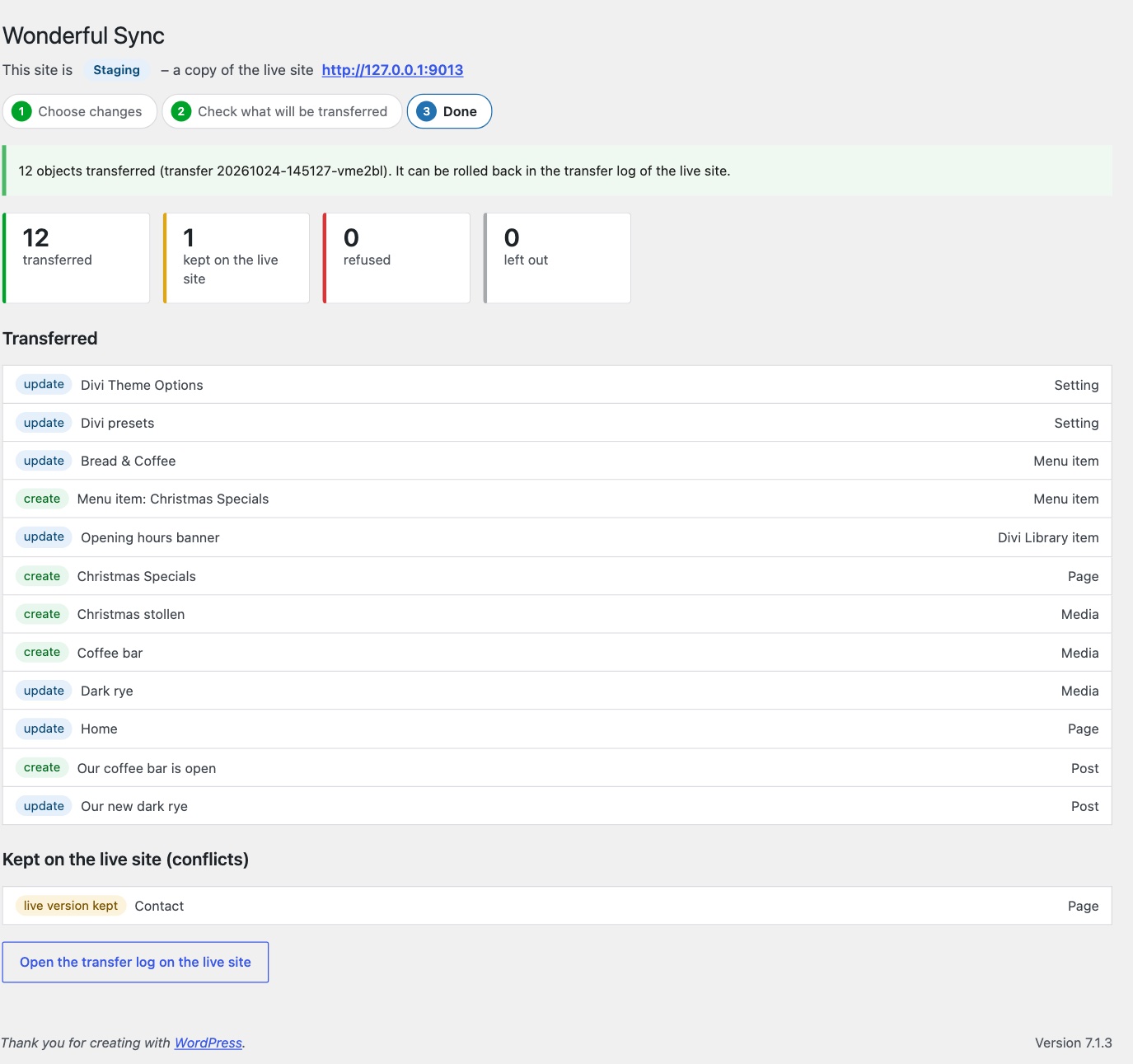This screenshot has width=1133, height=1064.
Task: Click the 1 kept on the live site card
Action: coord(236,258)
